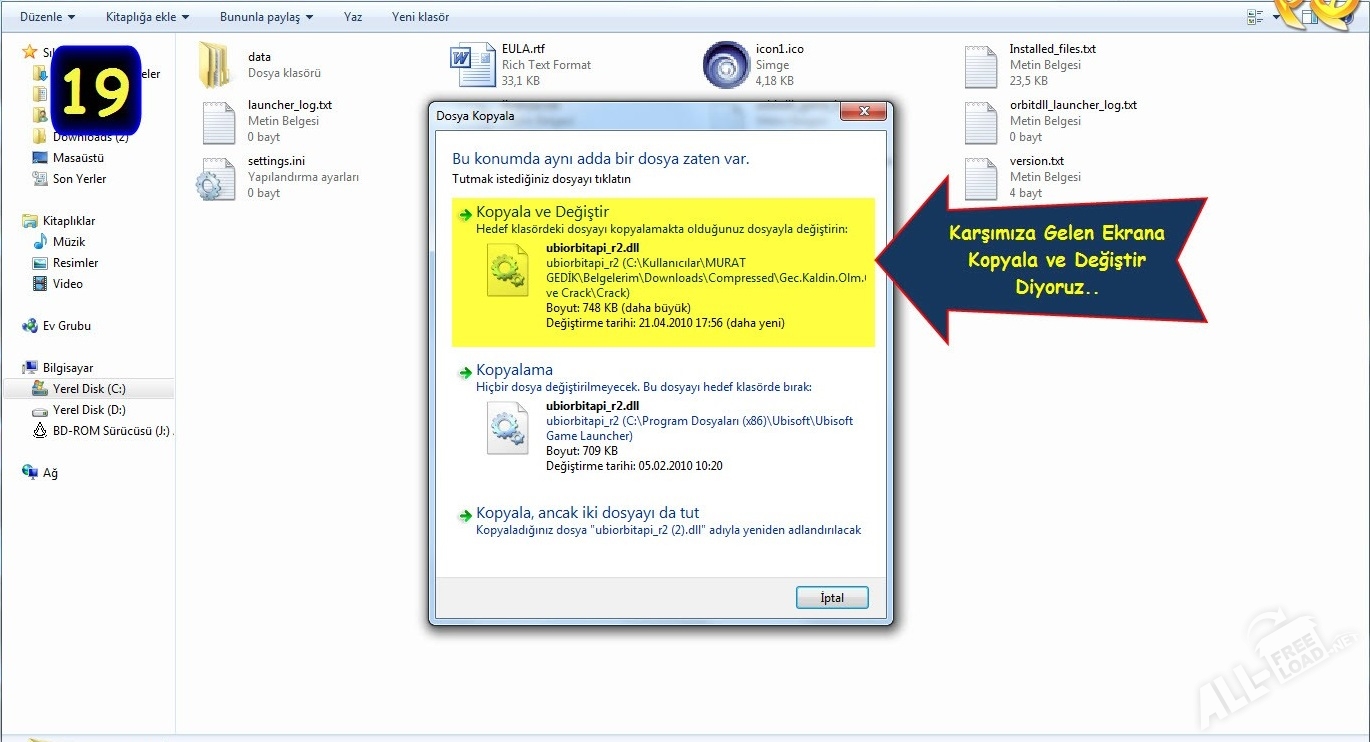
Task: Click Yaz in the toolbar
Action: tap(353, 17)
